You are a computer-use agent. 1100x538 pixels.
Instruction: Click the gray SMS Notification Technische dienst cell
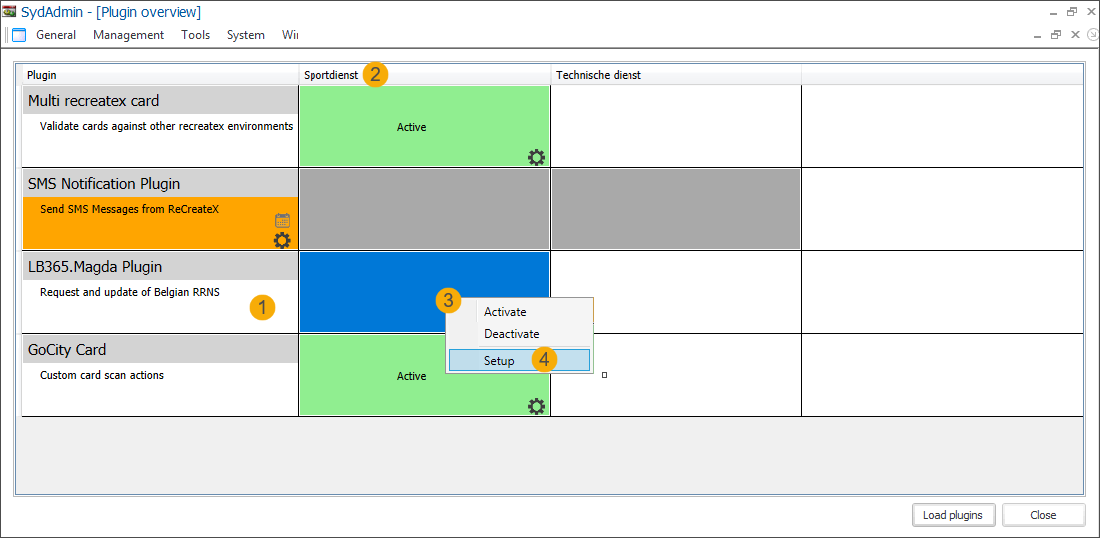(x=675, y=209)
